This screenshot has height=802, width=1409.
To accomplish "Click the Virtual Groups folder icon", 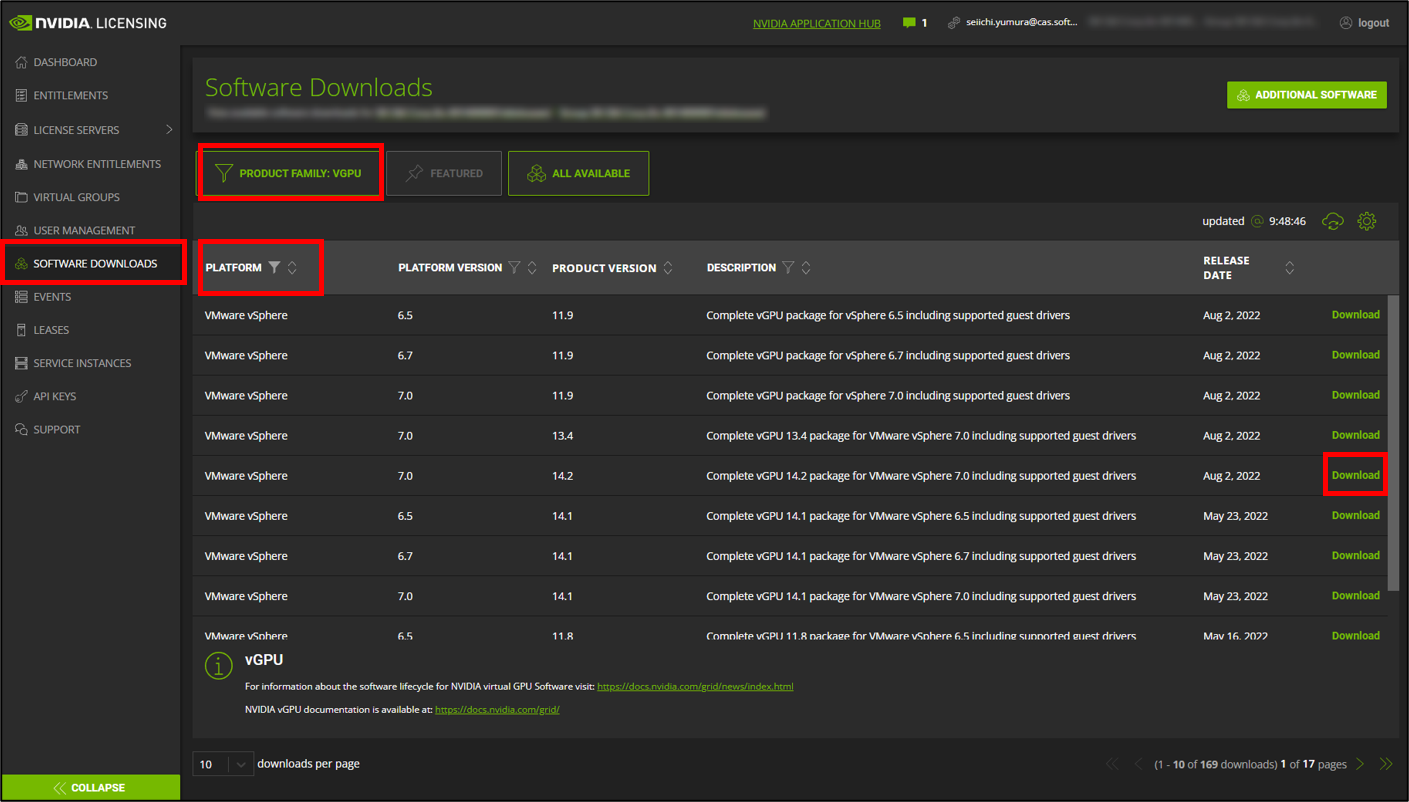I will coord(21,197).
